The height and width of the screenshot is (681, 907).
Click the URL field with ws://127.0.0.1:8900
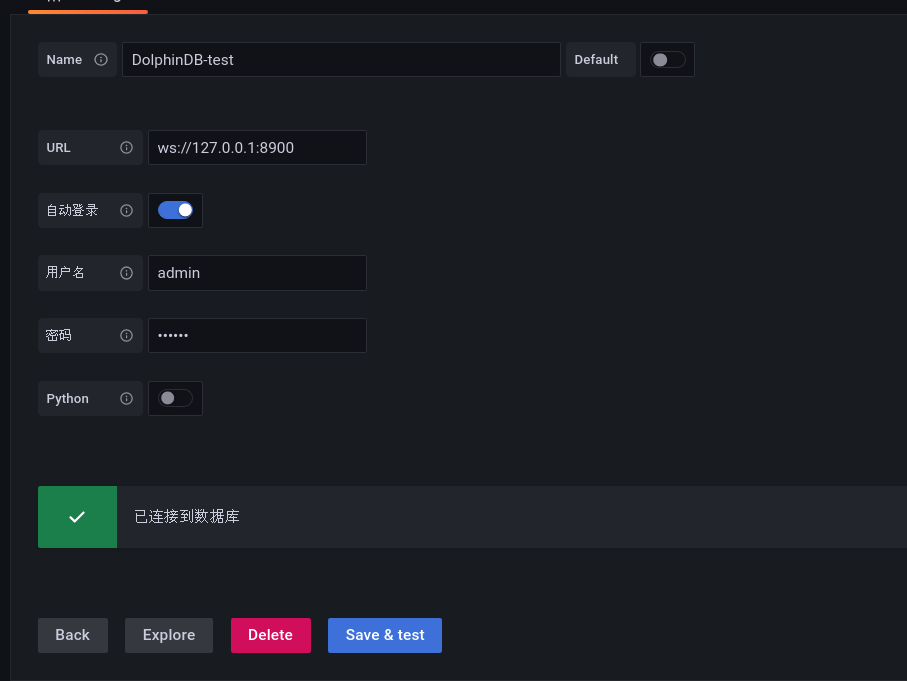point(257,148)
